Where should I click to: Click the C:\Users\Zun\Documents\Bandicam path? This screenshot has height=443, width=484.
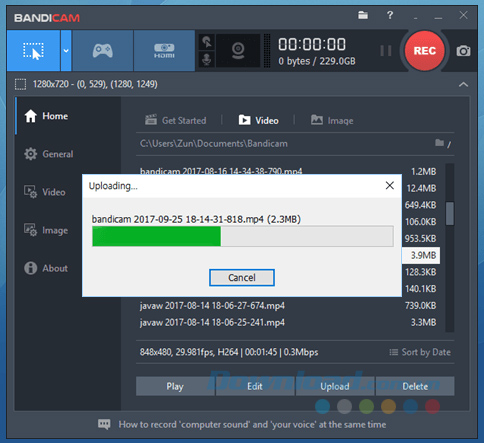pyautogui.click(x=214, y=144)
